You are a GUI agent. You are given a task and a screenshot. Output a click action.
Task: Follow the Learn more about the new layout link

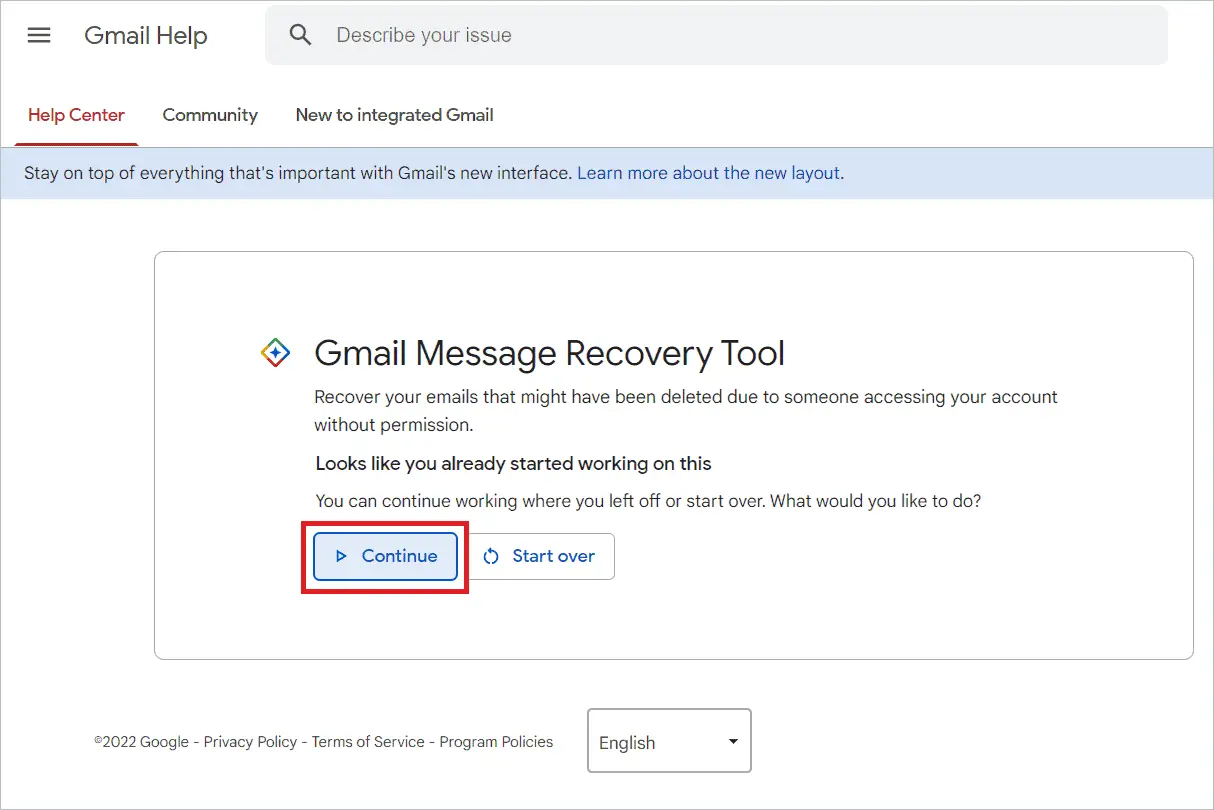(708, 173)
